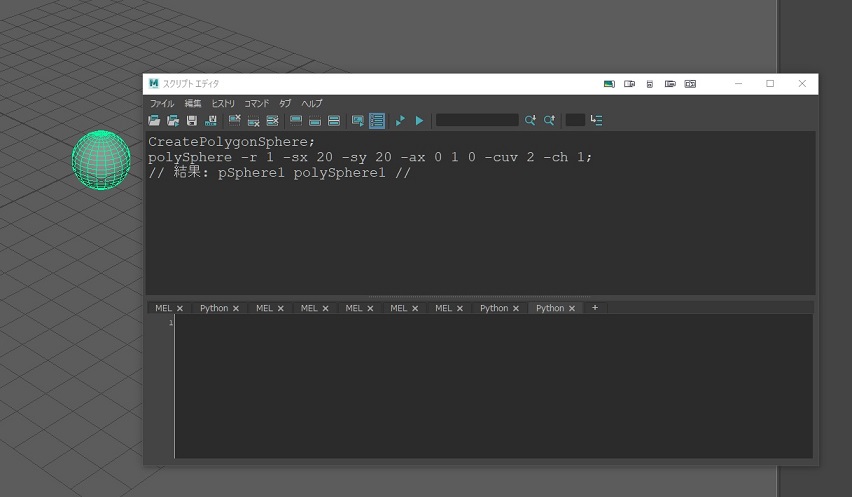Image resolution: width=852 pixels, height=497 pixels.
Task: Toggle Echo All Commands icon
Action: pyautogui.click(x=358, y=121)
